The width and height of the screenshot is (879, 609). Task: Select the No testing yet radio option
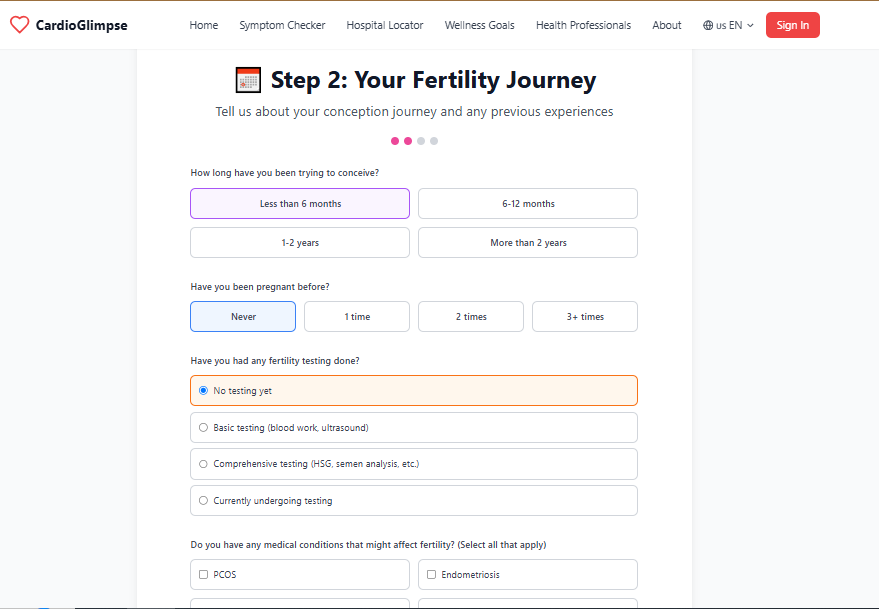(204, 391)
